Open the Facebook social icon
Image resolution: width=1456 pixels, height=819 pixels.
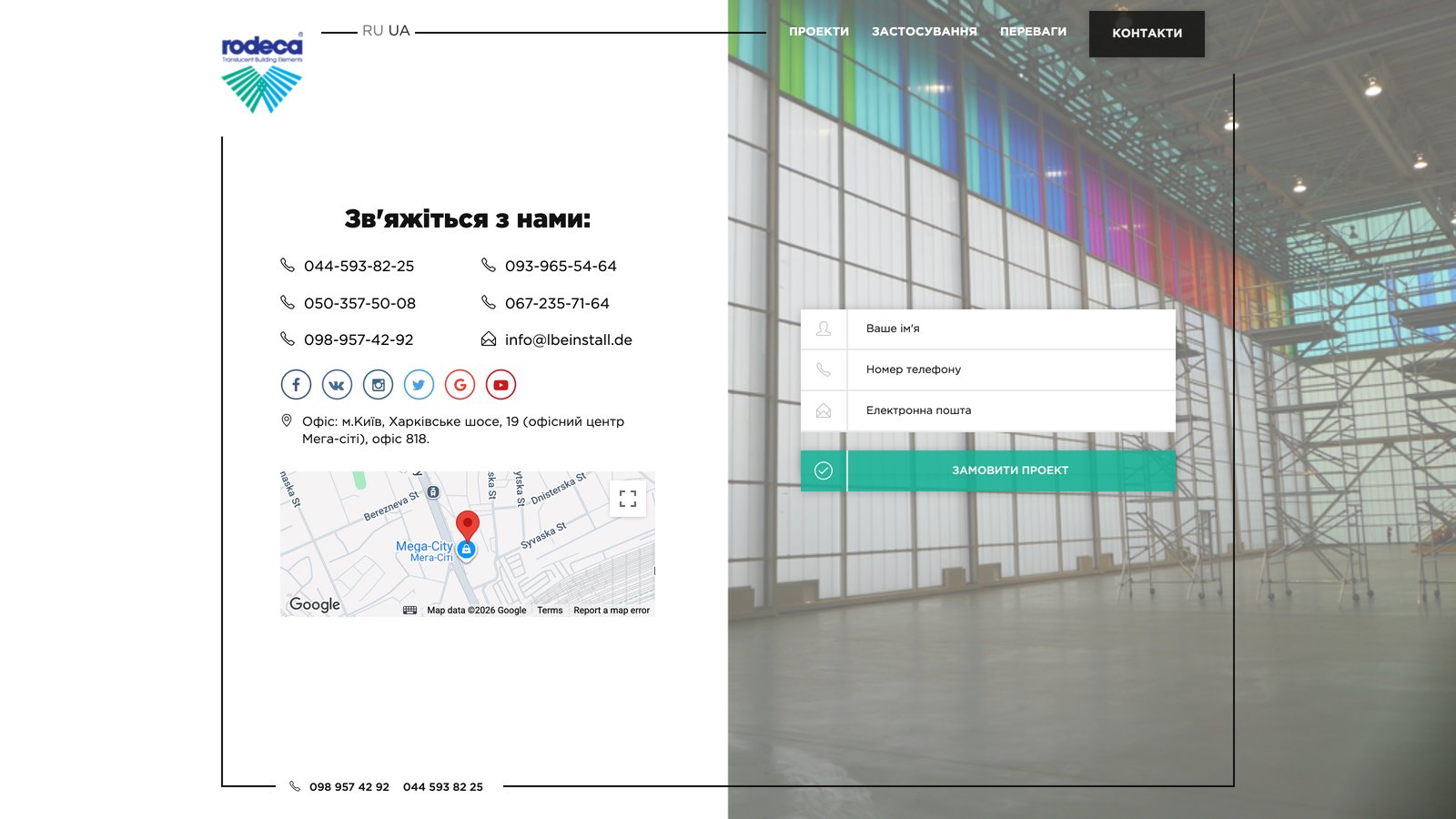click(296, 385)
